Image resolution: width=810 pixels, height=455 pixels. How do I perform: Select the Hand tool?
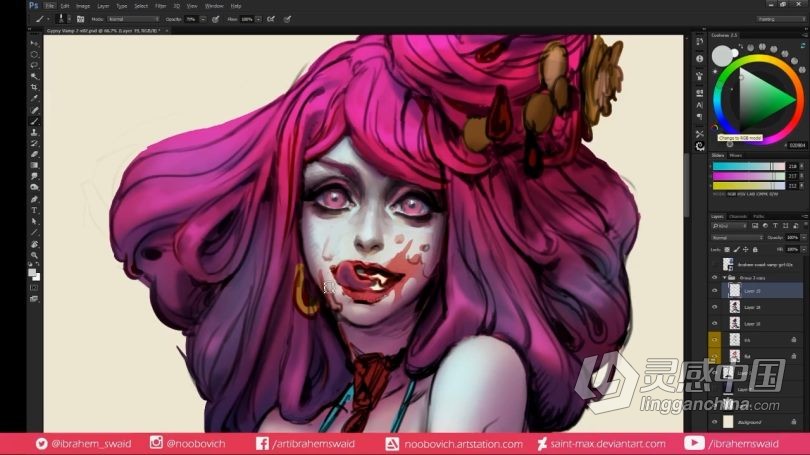(34, 244)
